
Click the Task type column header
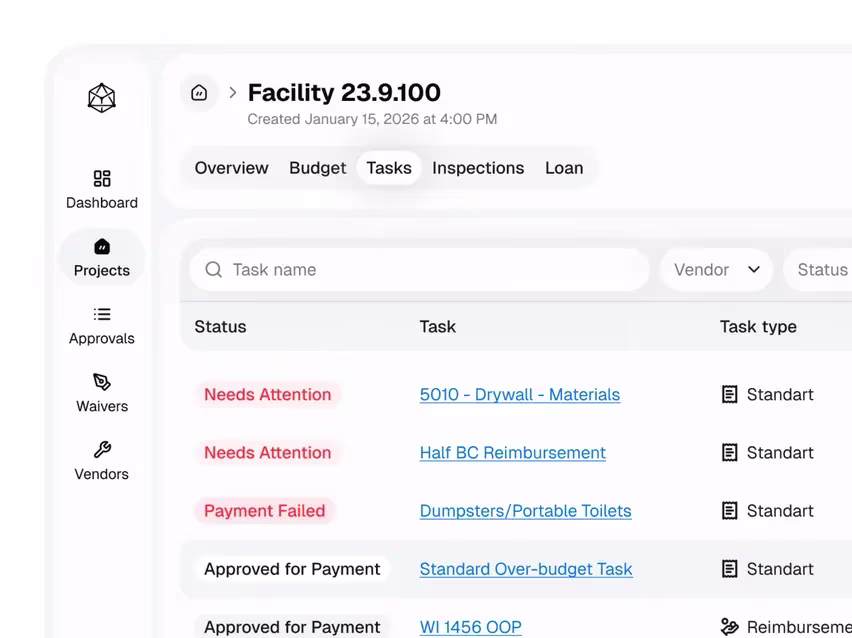point(758,327)
